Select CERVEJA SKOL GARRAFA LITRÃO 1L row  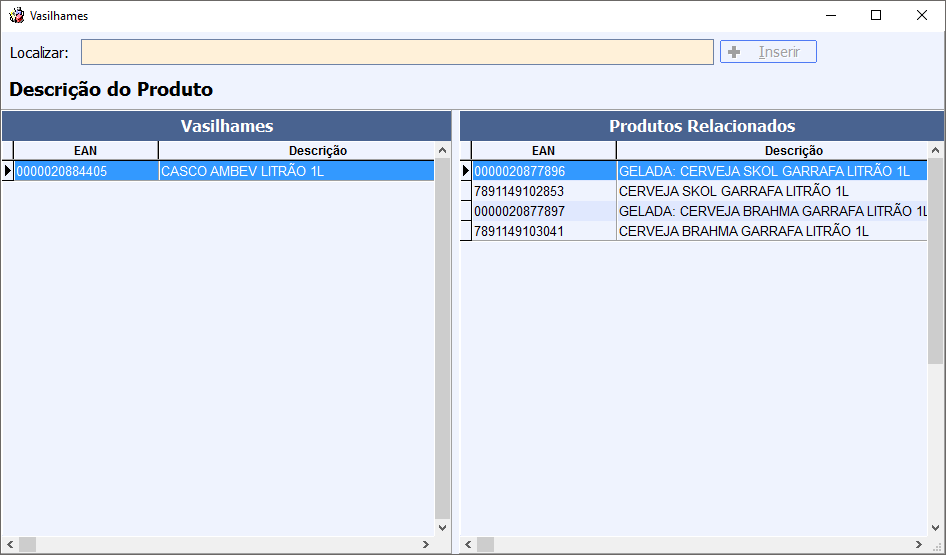(772, 191)
